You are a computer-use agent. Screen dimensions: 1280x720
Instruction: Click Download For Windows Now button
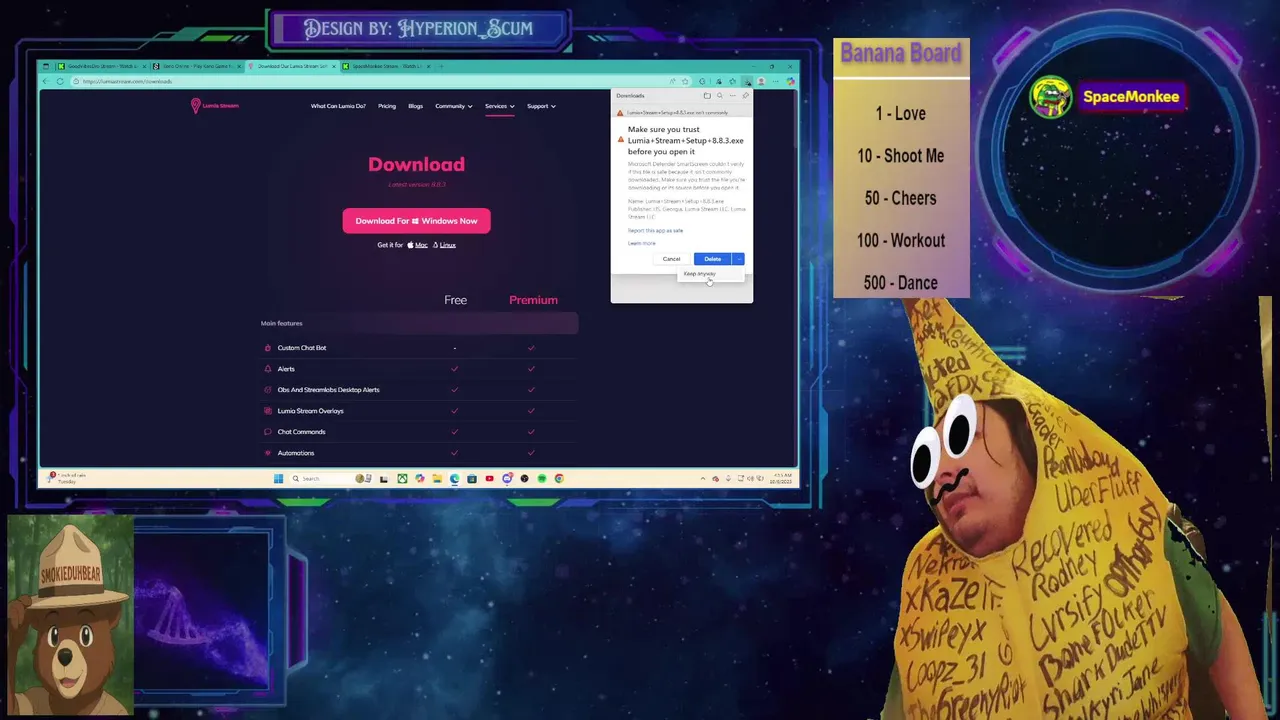[416, 221]
